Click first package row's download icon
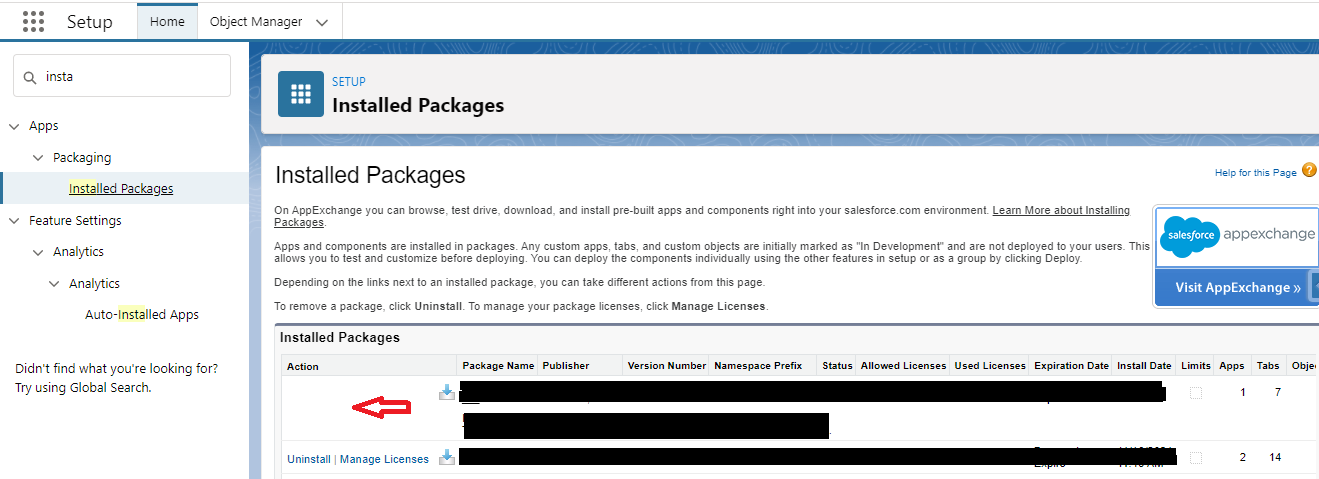Image resolution: width=1319 pixels, height=479 pixels. click(447, 393)
